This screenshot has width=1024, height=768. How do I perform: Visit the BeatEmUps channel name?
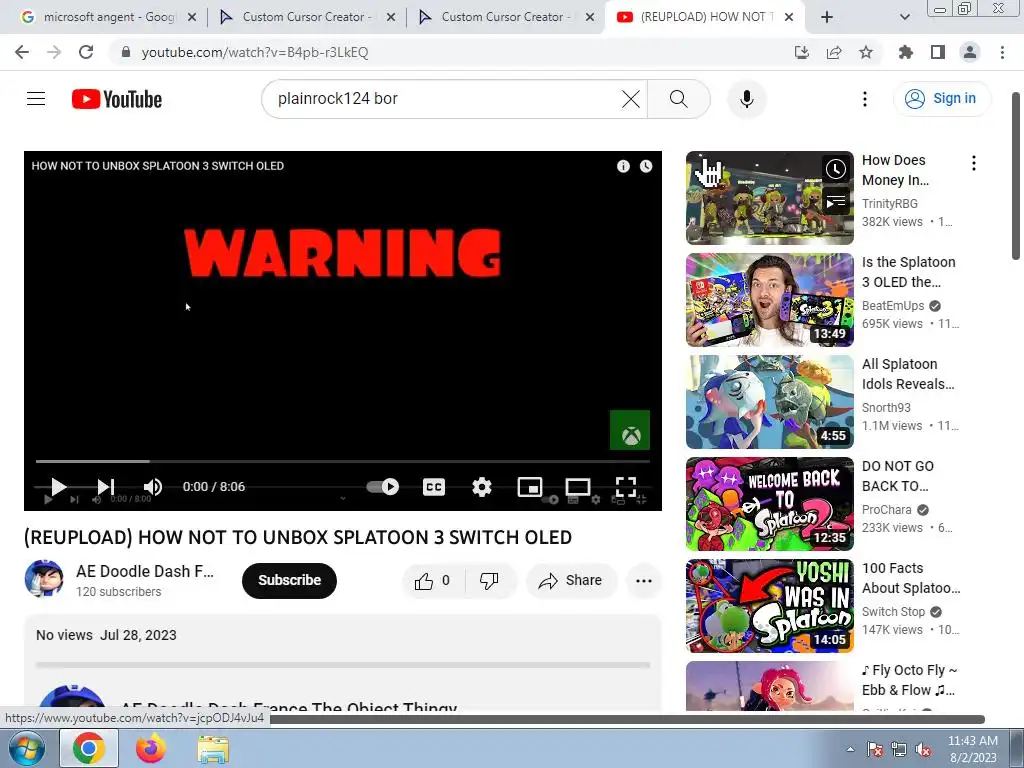click(893, 306)
